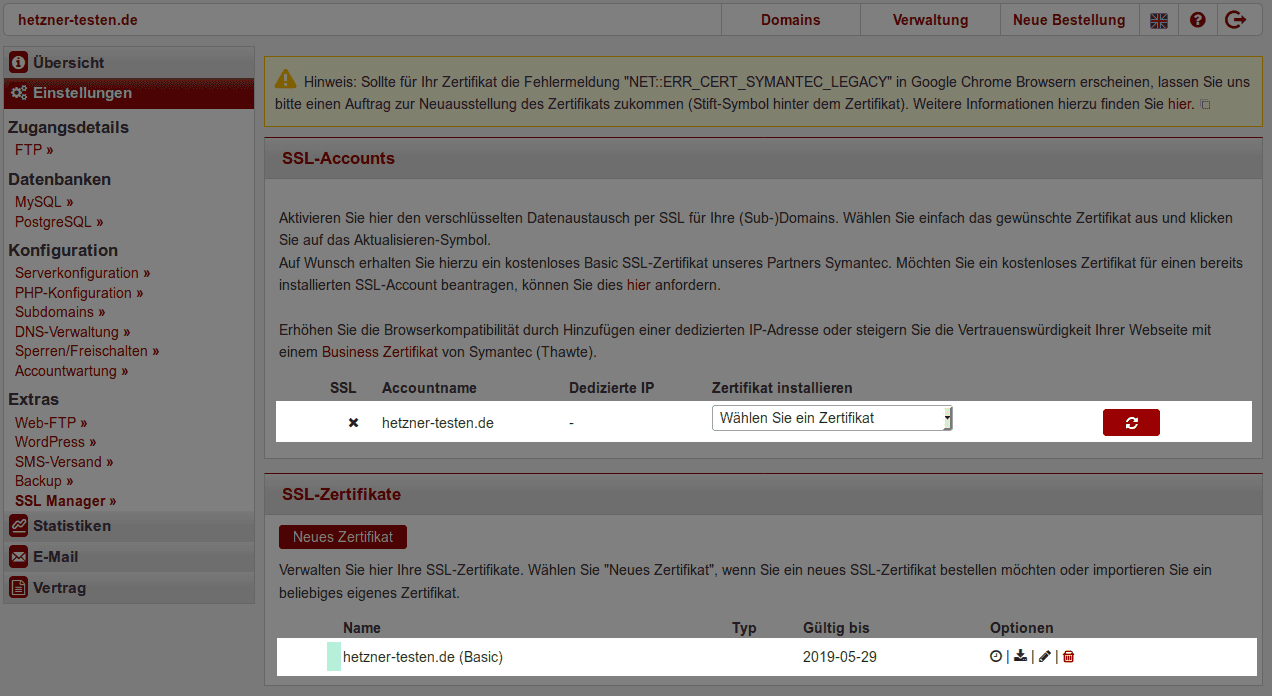Image resolution: width=1272 pixels, height=696 pixels.
Task: Open the Domains menu
Action: pyautogui.click(x=790, y=20)
